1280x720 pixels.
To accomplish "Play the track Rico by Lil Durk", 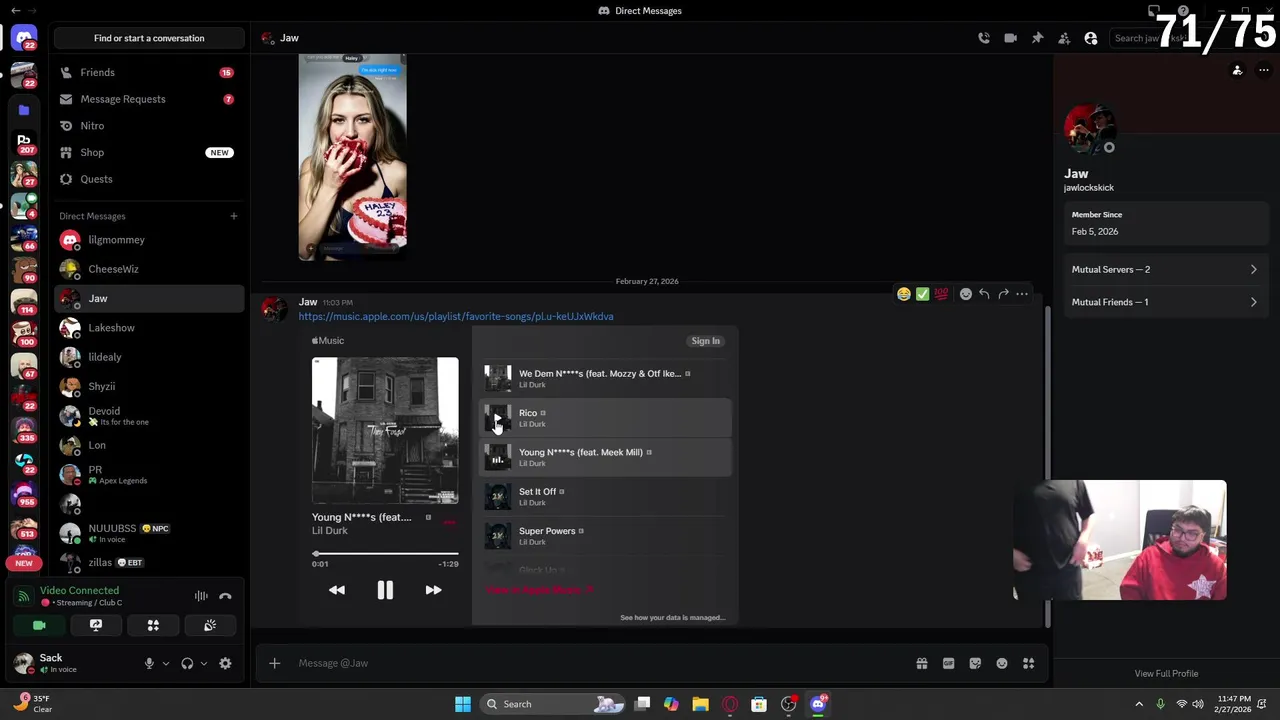I will [x=497, y=419].
